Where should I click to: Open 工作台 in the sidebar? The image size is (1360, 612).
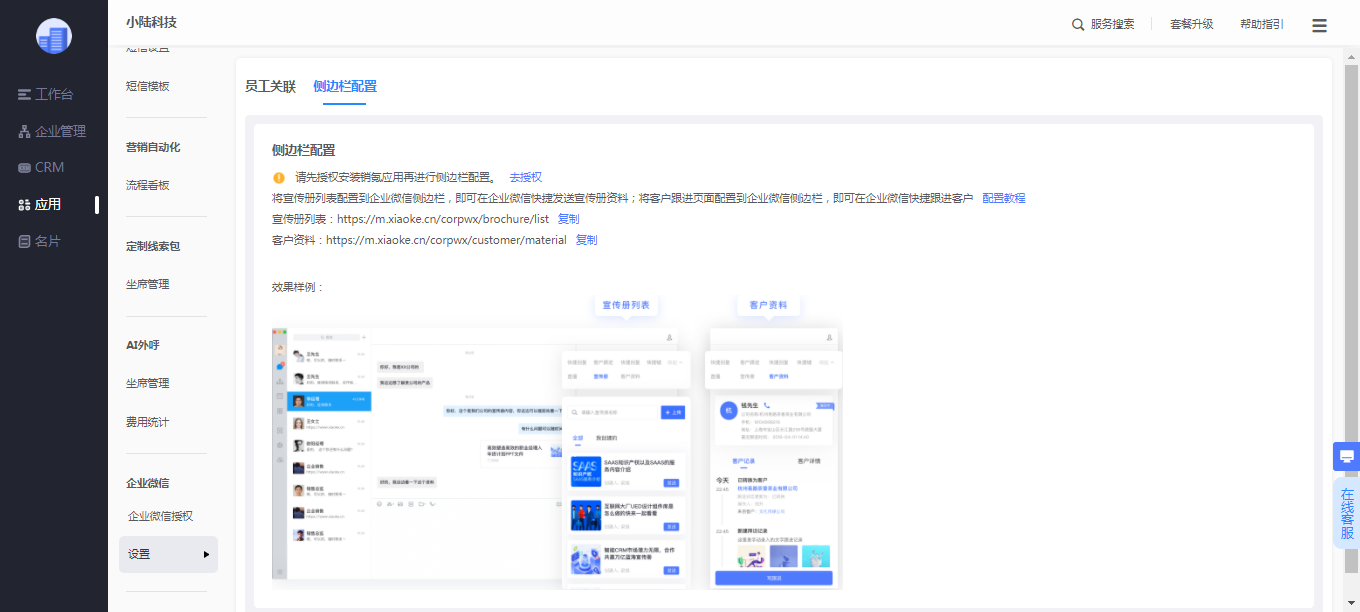(54, 94)
